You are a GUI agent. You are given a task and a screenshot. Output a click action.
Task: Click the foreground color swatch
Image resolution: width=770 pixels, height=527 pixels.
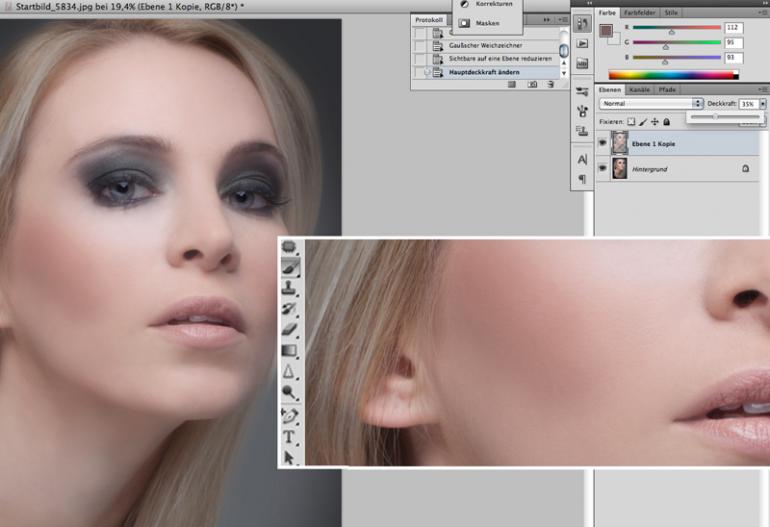[606, 30]
